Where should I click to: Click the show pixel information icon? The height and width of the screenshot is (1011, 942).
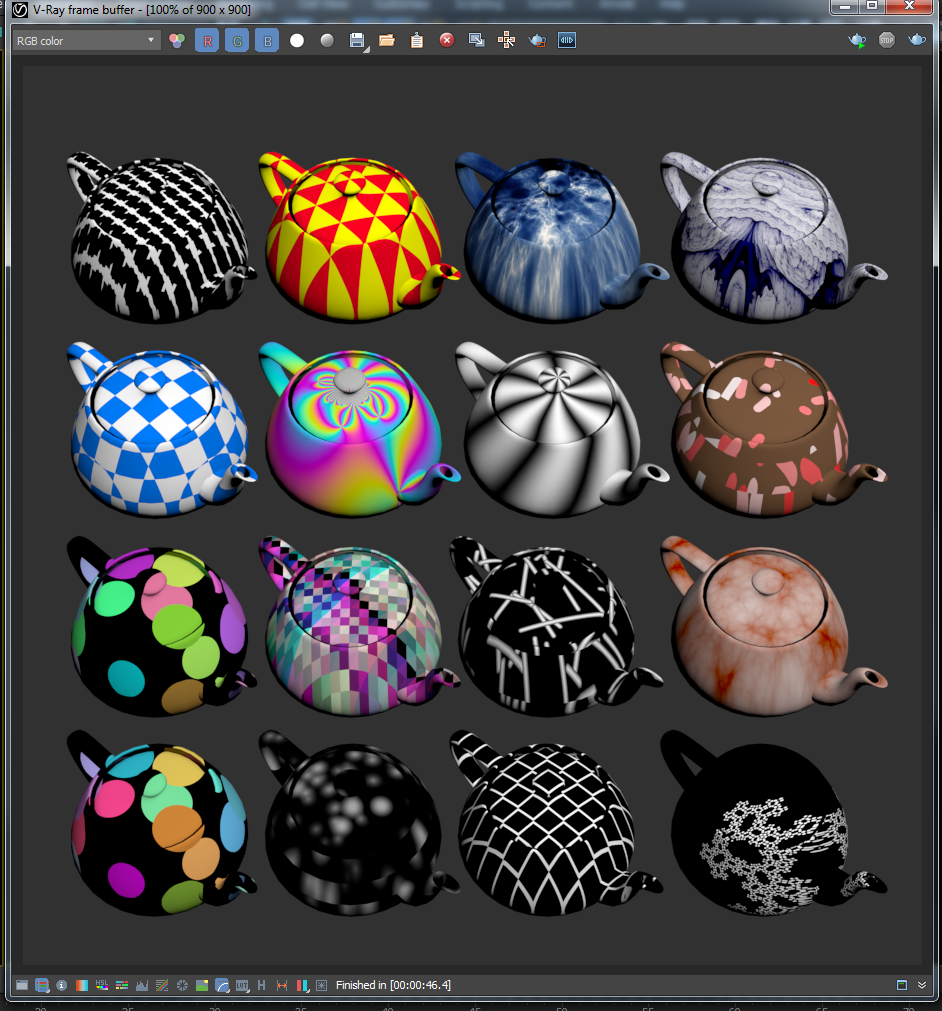click(62, 985)
